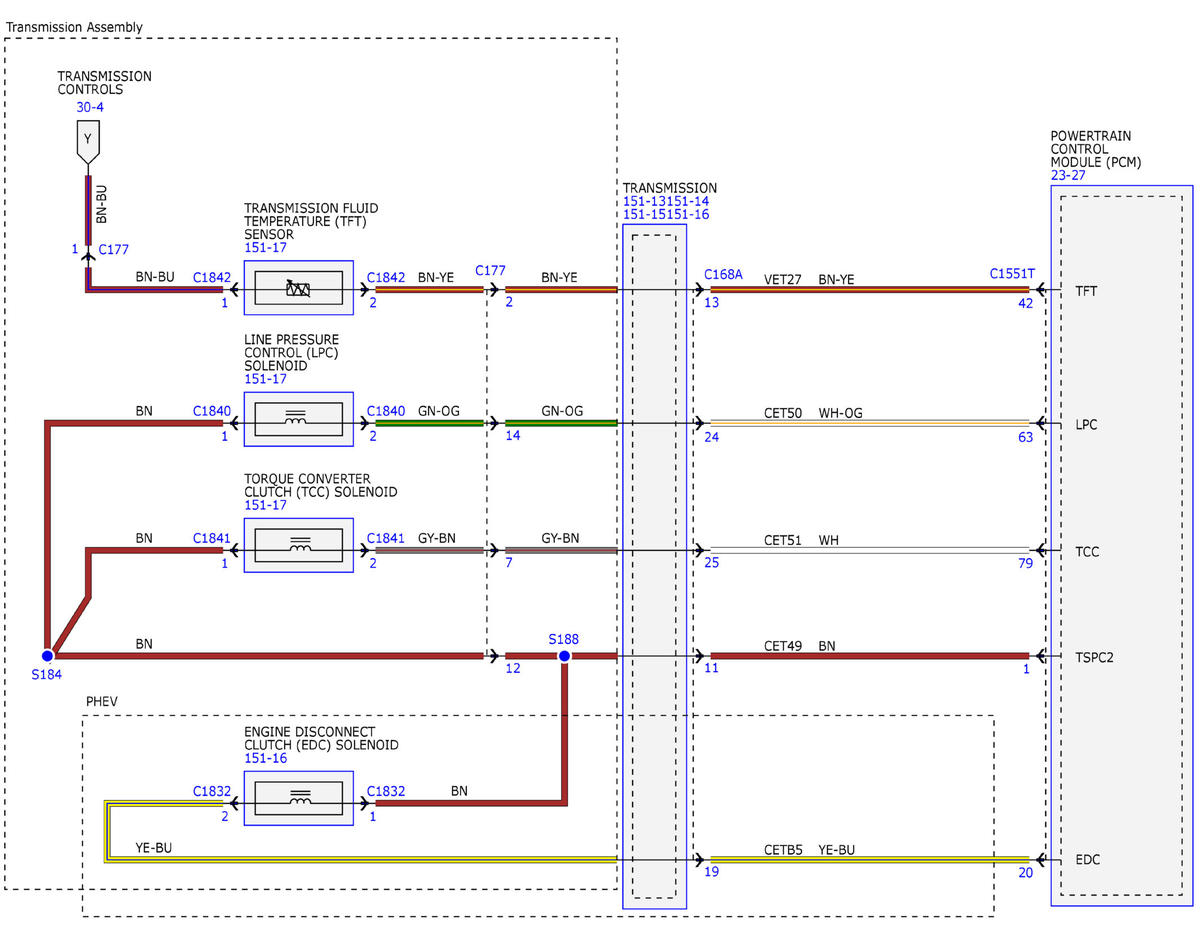Screen dimensions: 1200x927
Task: Select the Transmission Assembly title label
Action: point(74,27)
